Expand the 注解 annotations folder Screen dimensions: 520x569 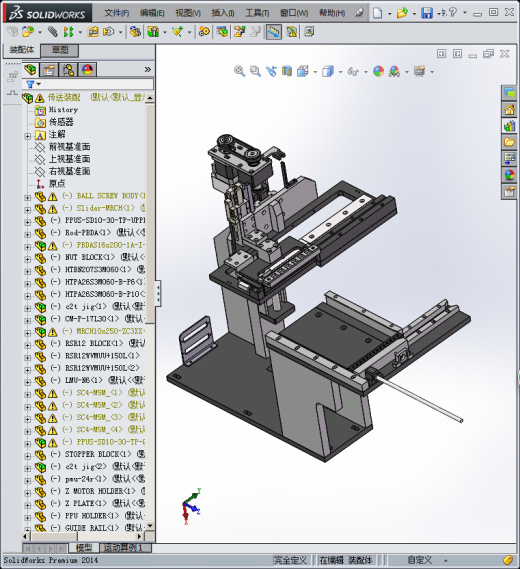(x=27, y=136)
